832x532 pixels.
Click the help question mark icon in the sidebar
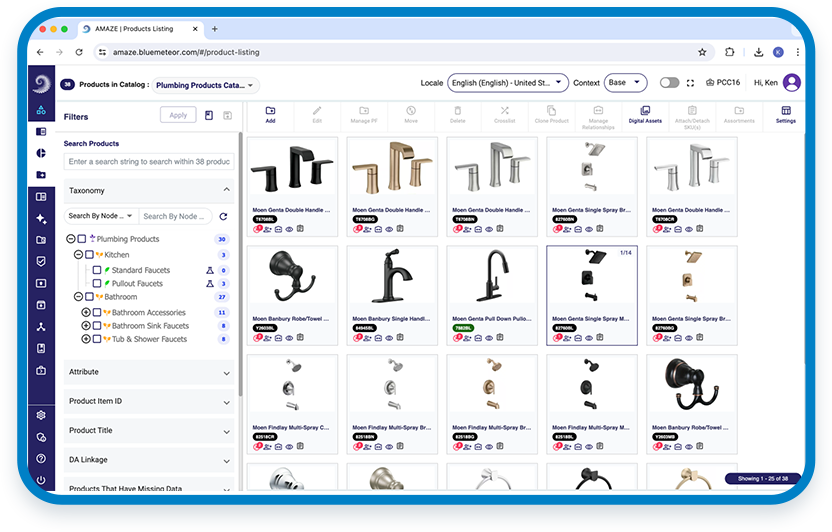click(x=41, y=459)
